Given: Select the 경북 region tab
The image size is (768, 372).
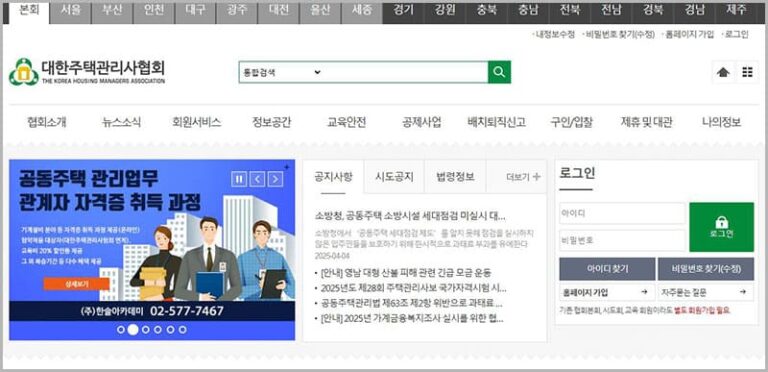Looking at the screenshot, I should coord(653,12).
